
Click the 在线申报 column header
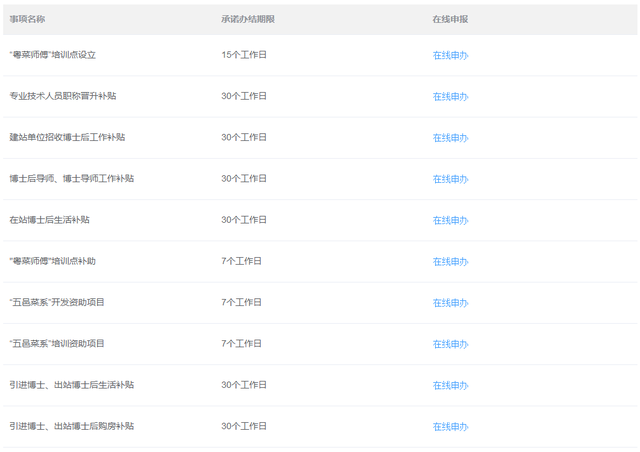click(x=450, y=19)
